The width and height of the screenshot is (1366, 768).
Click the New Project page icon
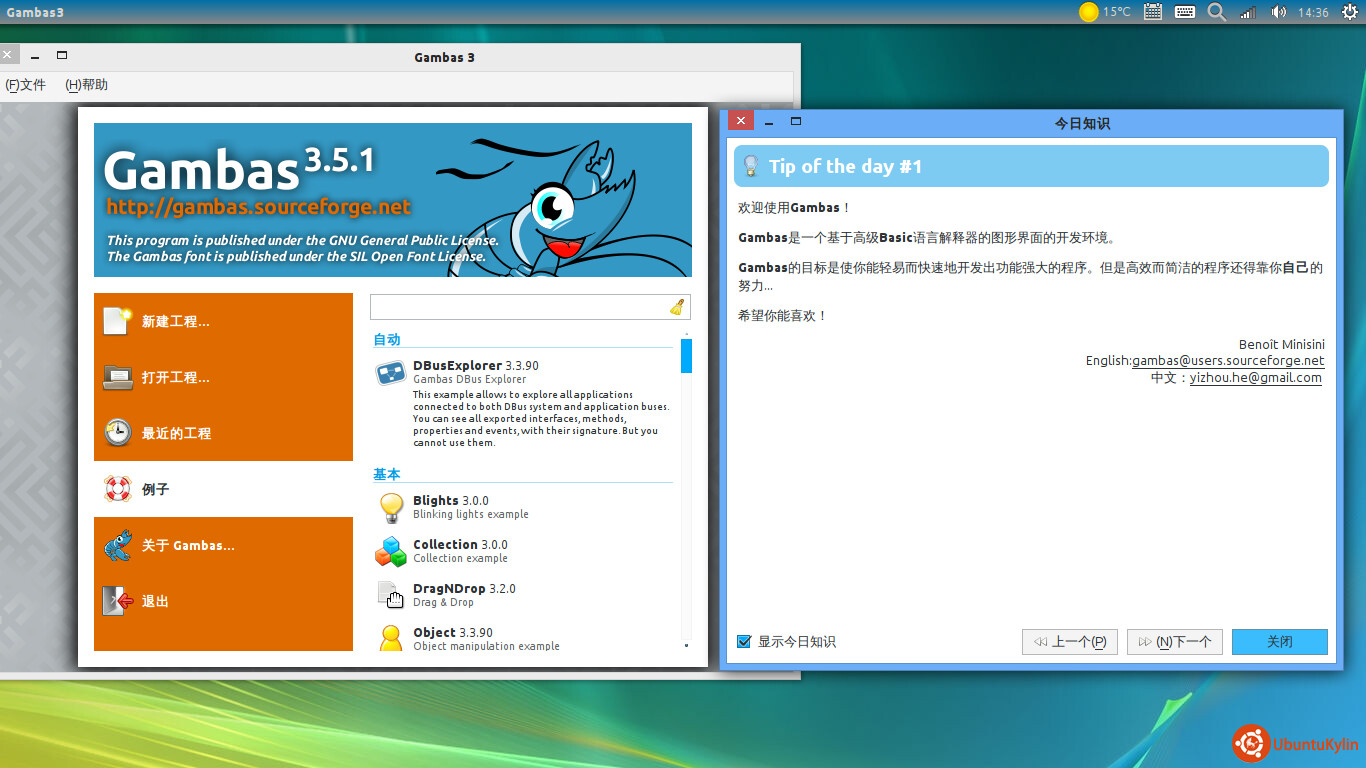pyautogui.click(x=118, y=321)
